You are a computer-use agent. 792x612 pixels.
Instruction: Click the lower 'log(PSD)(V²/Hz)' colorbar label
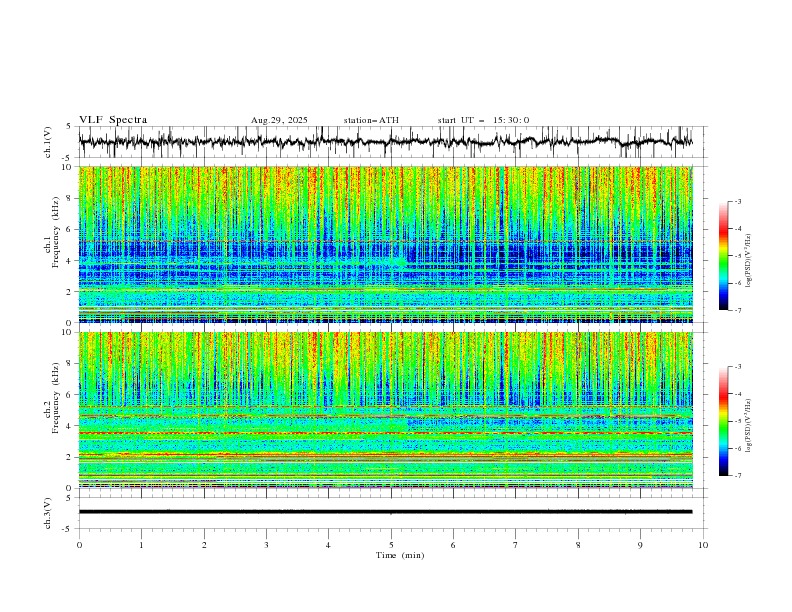click(x=749, y=426)
